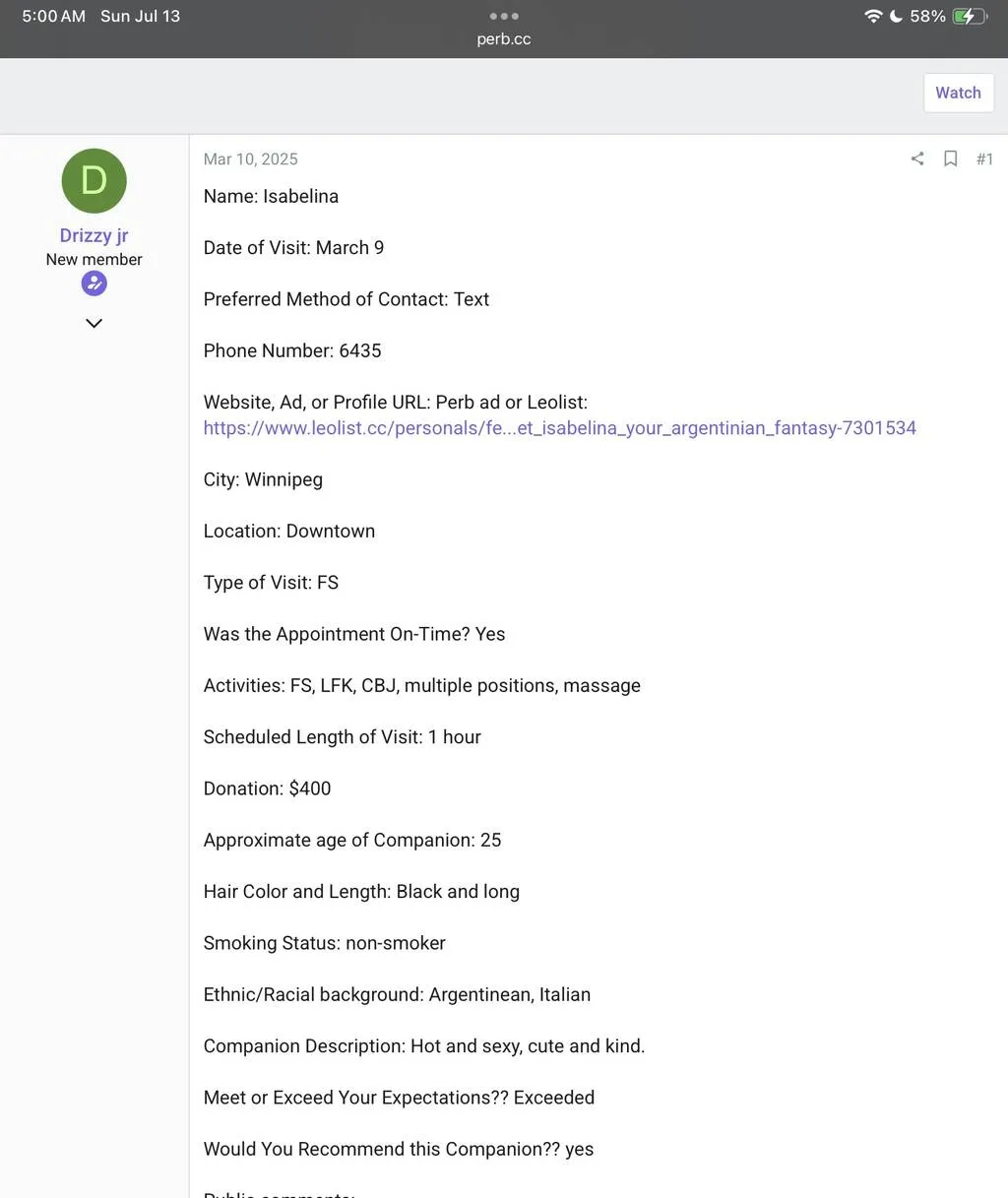Click the #1 post number link

click(984, 158)
